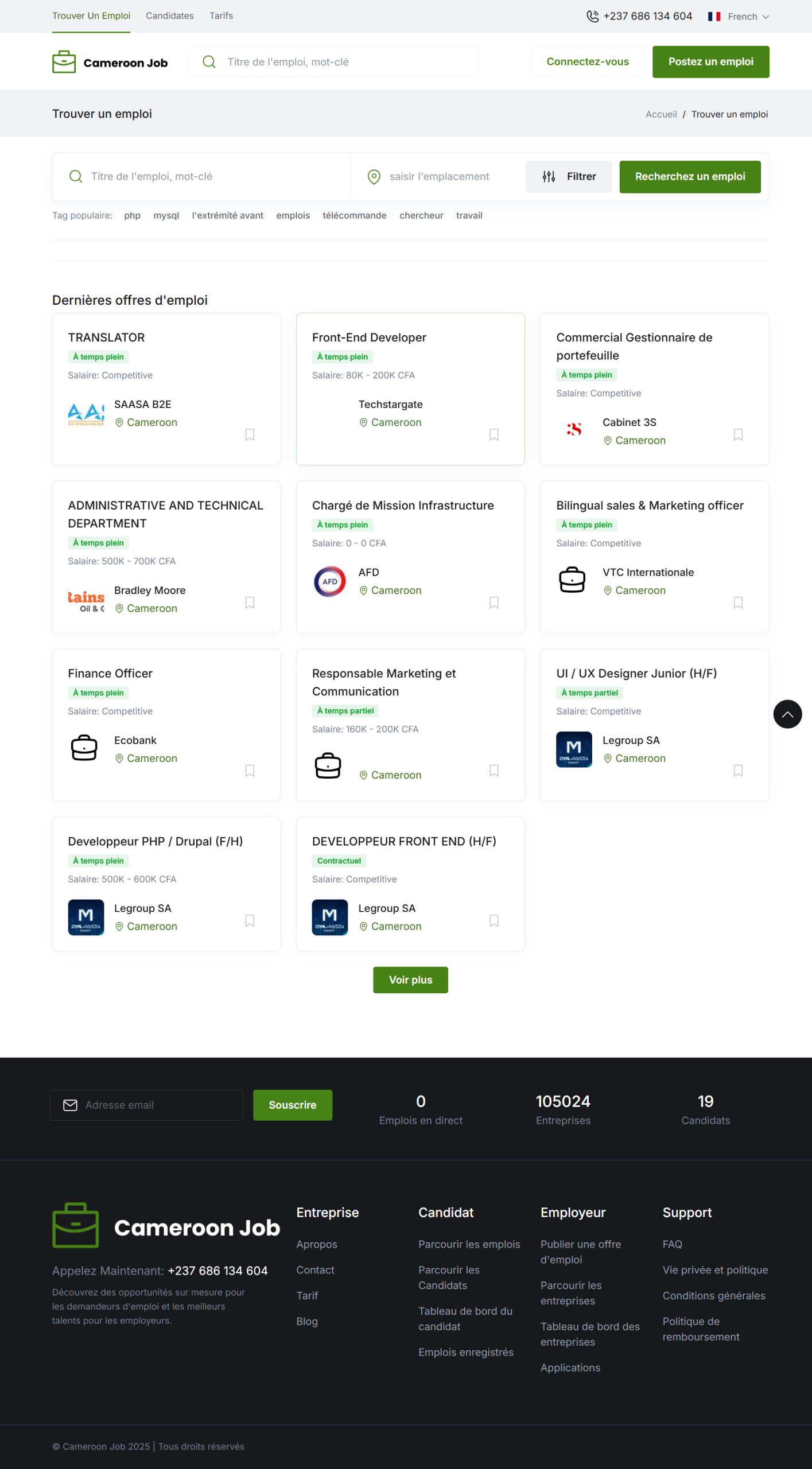Save the Front-End Developer job with bookmark
The width and height of the screenshot is (812, 1469).
pyautogui.click(x=494, y=434)
